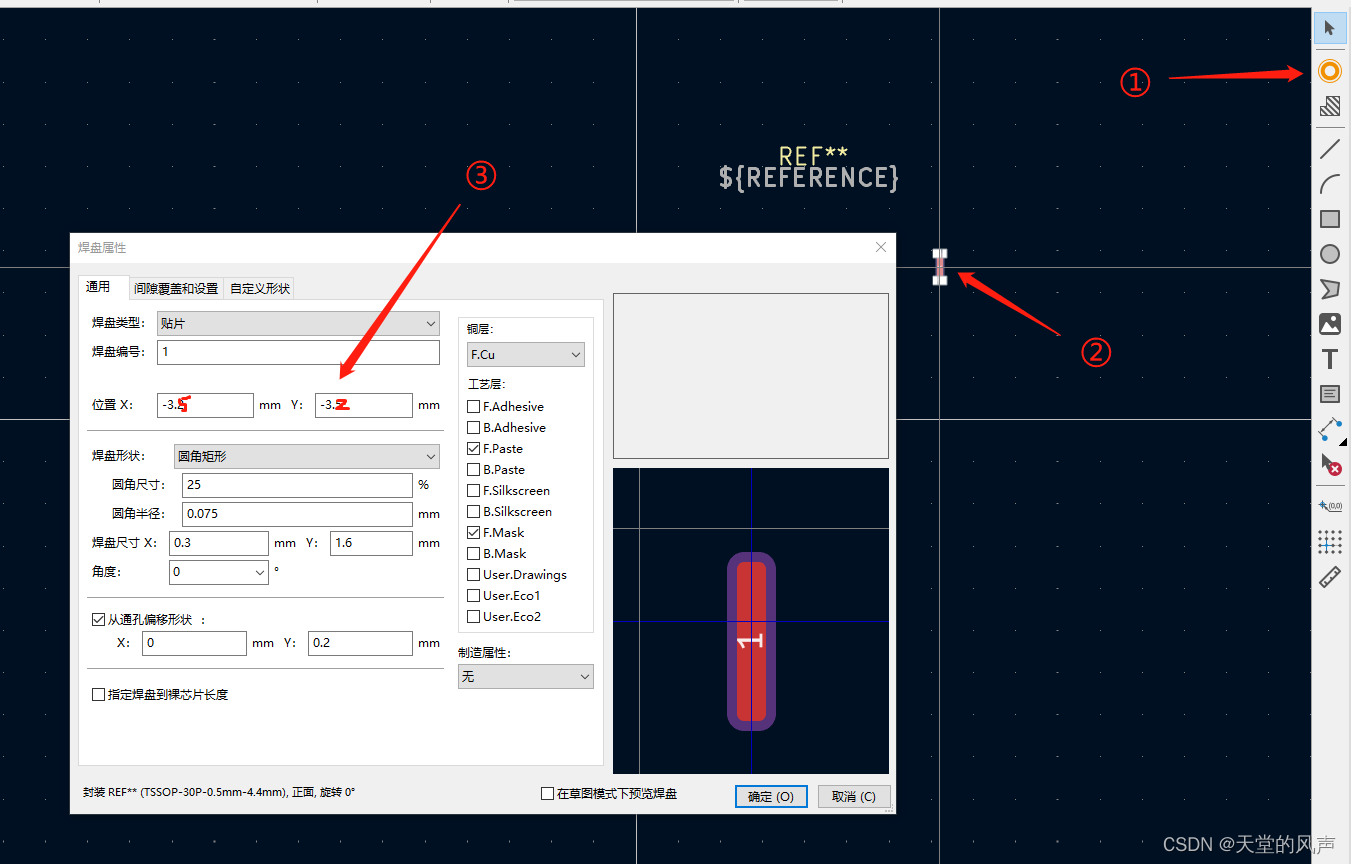
Task: Select the Add Pad tool
Action: (1329, 71)
